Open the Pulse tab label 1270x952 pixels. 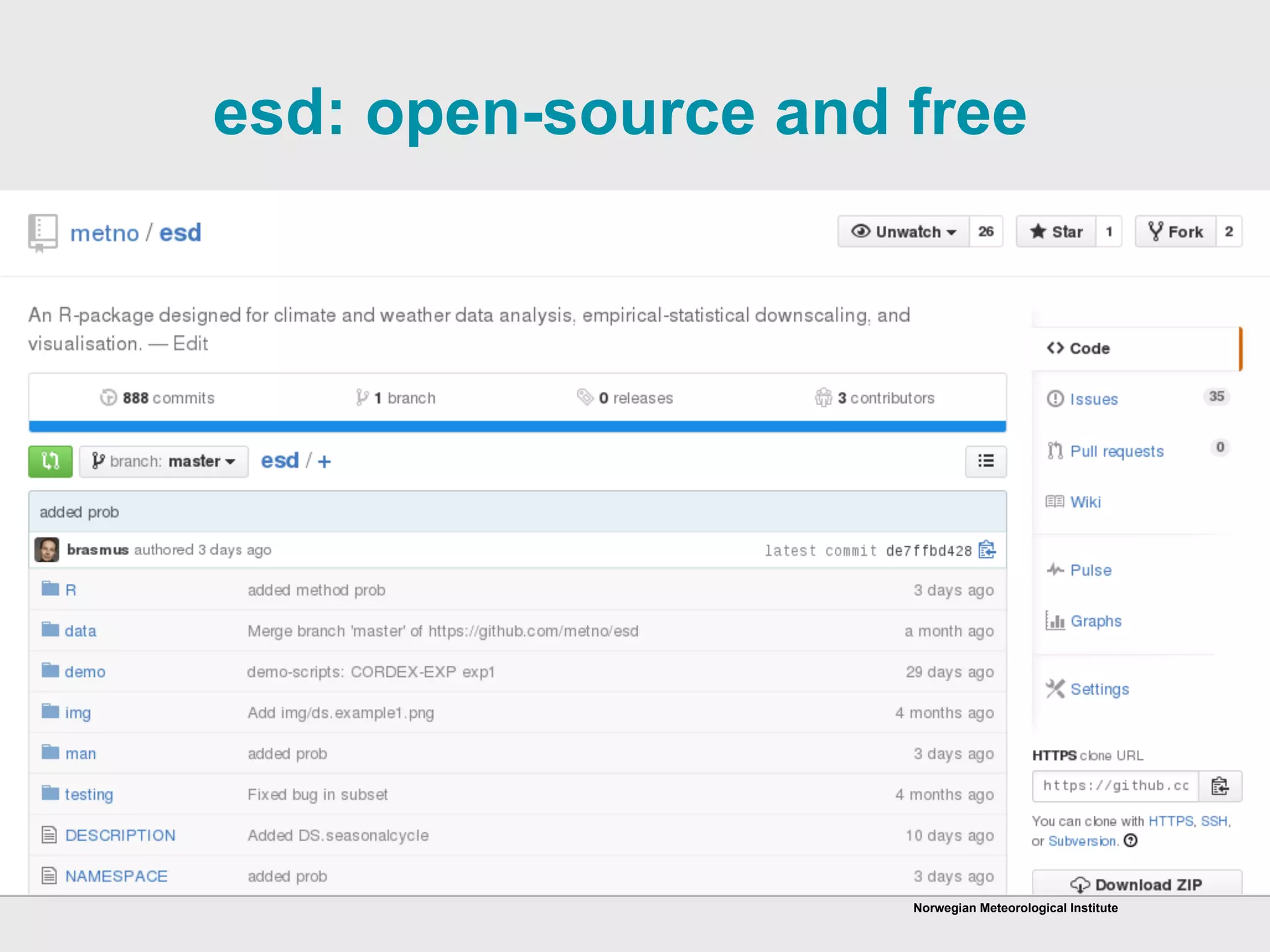1091,570
